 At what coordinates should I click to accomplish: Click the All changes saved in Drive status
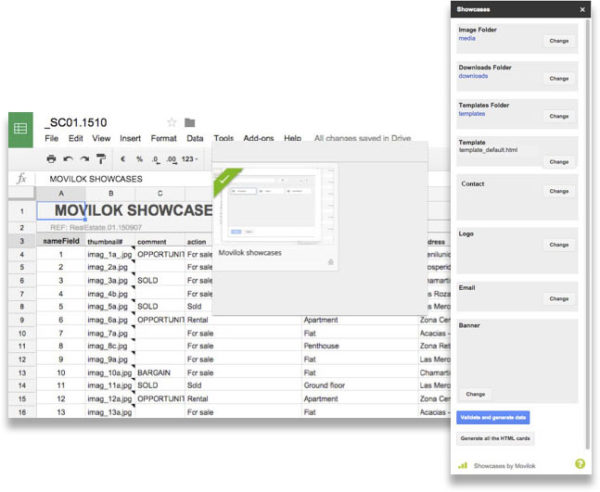[x=362, y=138]
